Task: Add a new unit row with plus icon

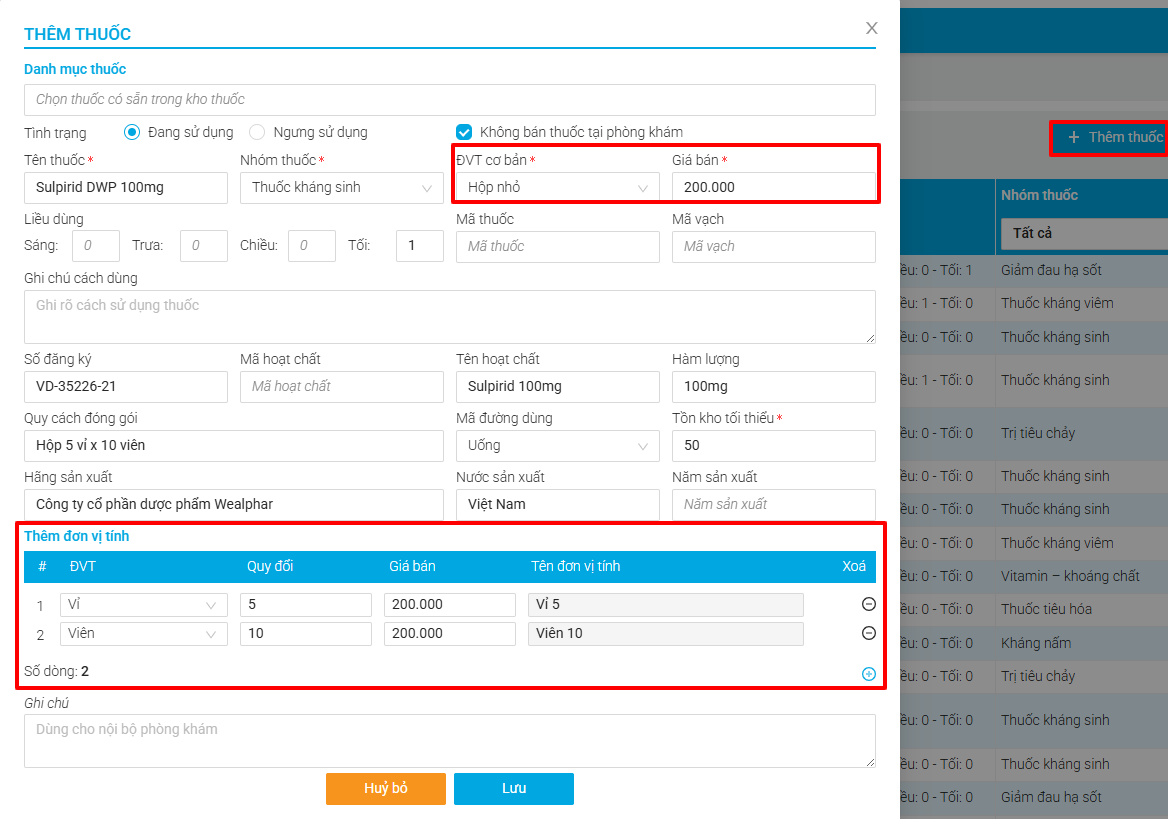Action: point(868,674)
